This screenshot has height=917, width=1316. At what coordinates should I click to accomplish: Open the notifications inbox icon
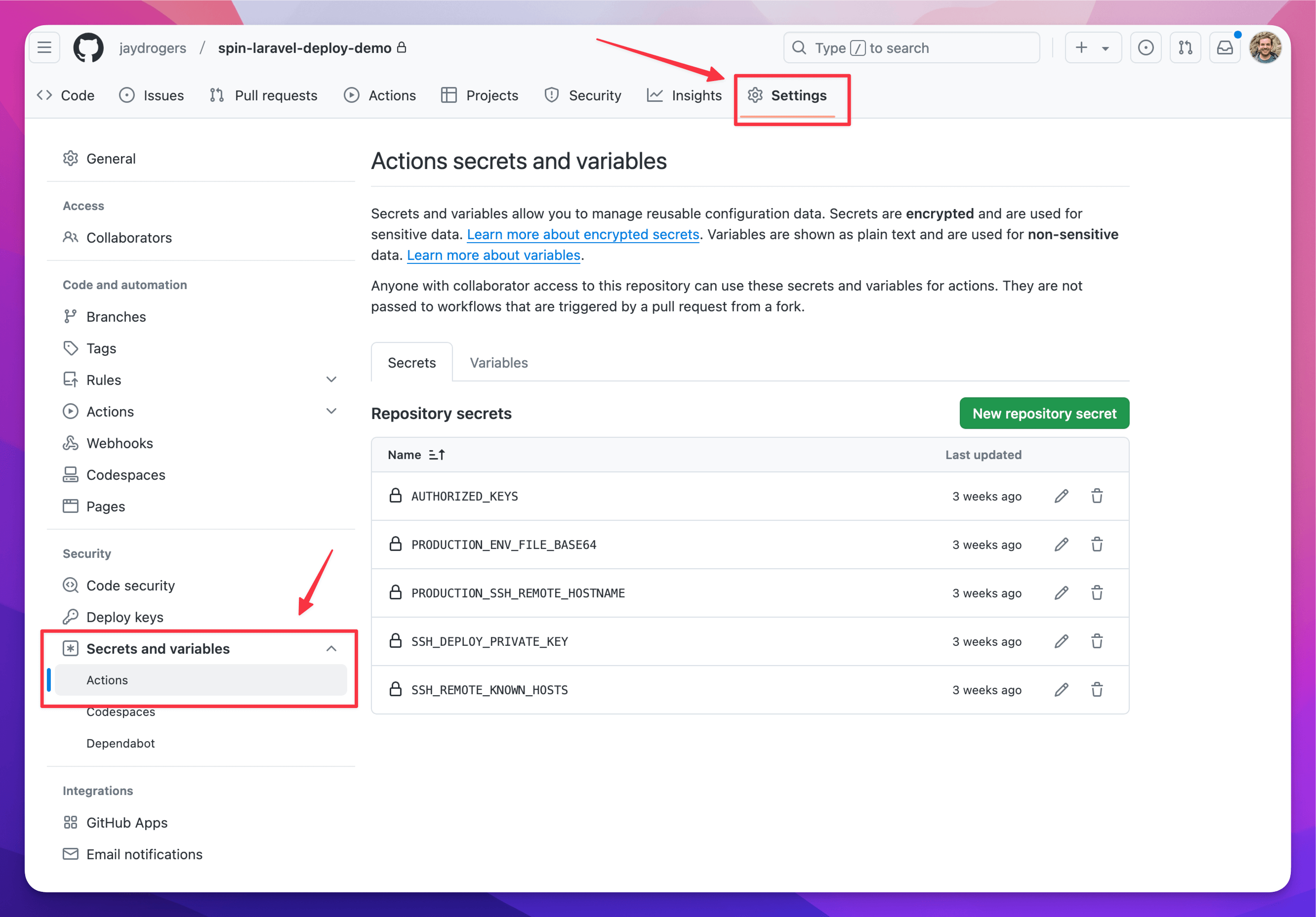pyautogui.click(x=1224, y=47)
